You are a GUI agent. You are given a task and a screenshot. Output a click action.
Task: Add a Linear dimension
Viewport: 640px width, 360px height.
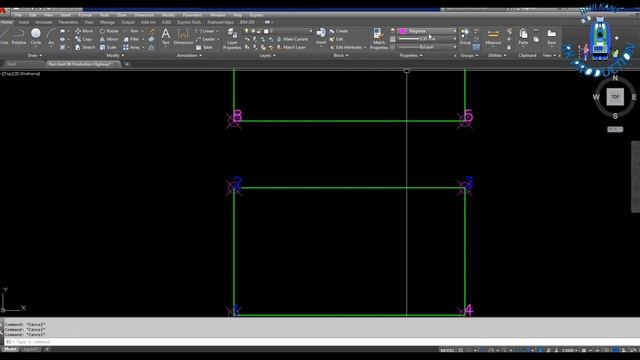[x=204, y=31]
